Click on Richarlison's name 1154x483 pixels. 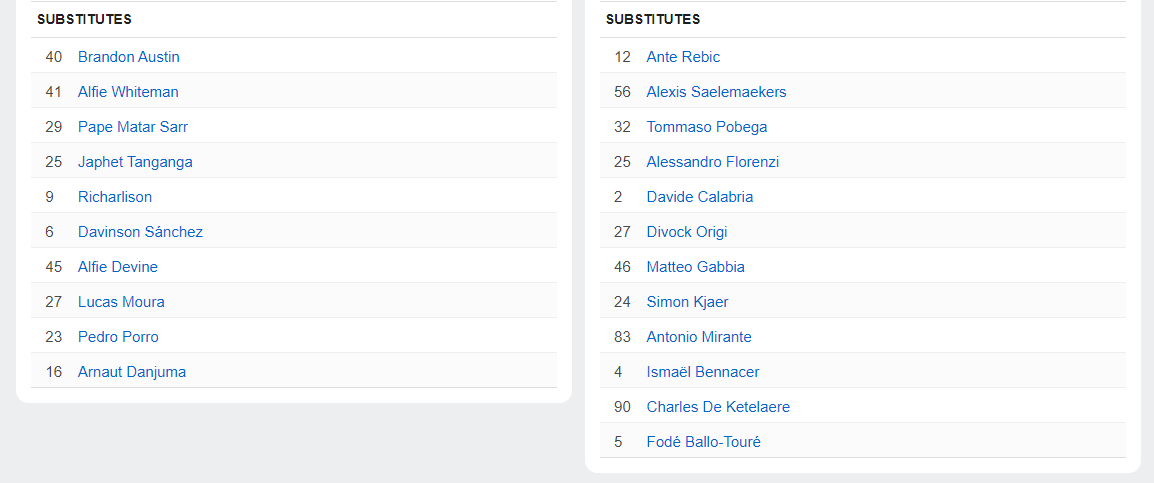115,197
